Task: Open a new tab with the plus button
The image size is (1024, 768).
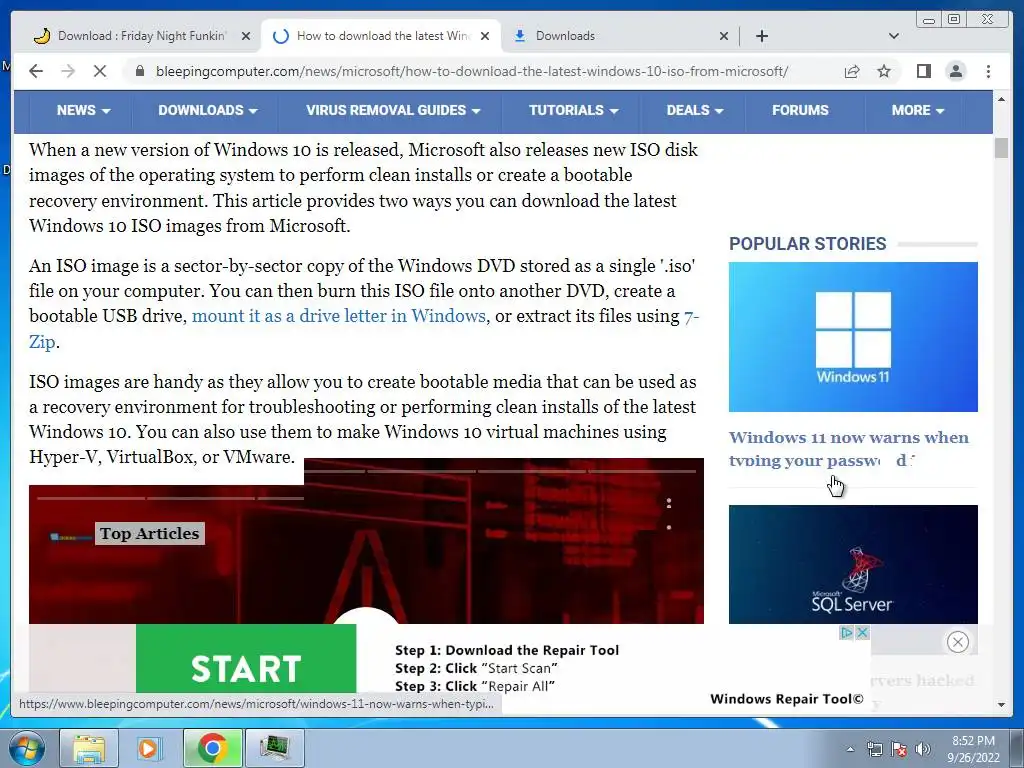Action: click(761, 36)
